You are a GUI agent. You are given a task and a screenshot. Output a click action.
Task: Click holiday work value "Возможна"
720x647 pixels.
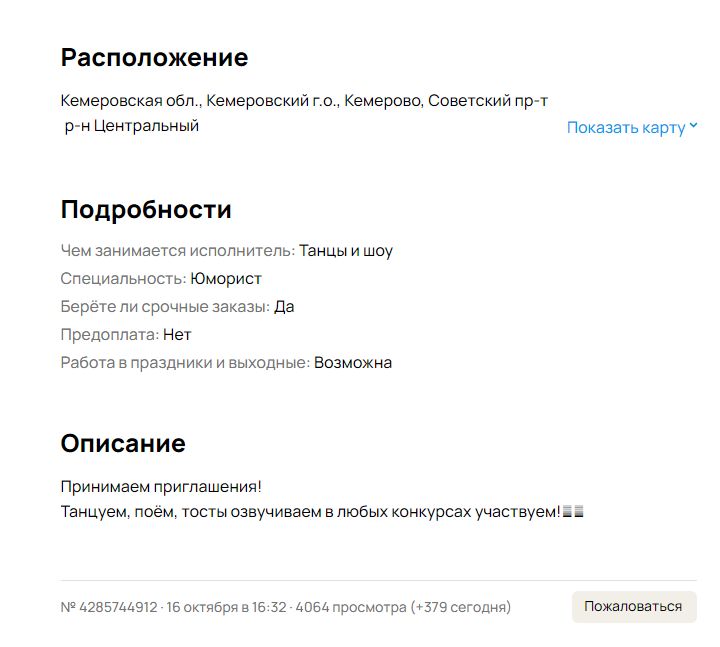pos(353,363)
